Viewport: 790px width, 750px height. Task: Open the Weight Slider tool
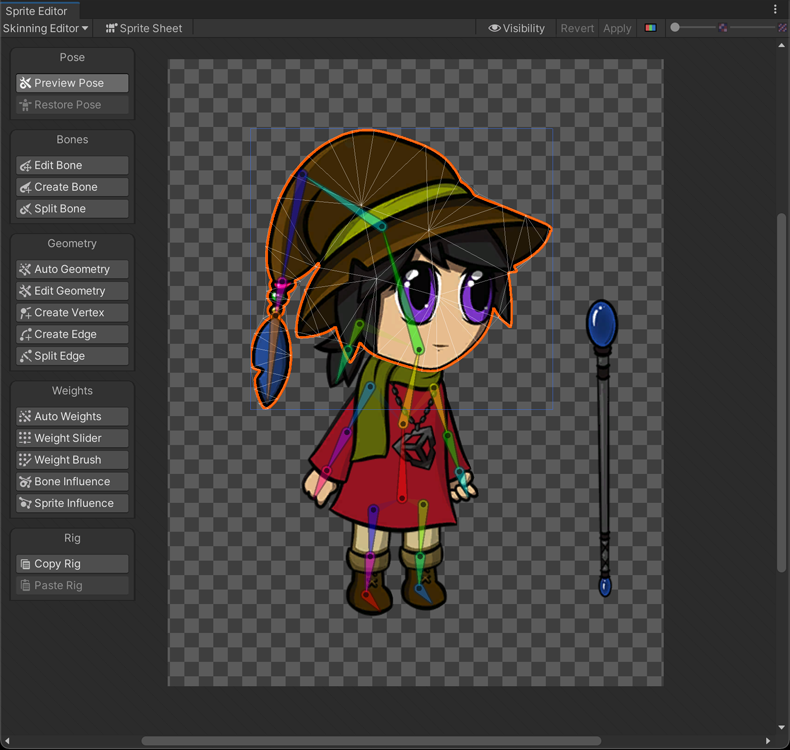click(x=72, y=438)
